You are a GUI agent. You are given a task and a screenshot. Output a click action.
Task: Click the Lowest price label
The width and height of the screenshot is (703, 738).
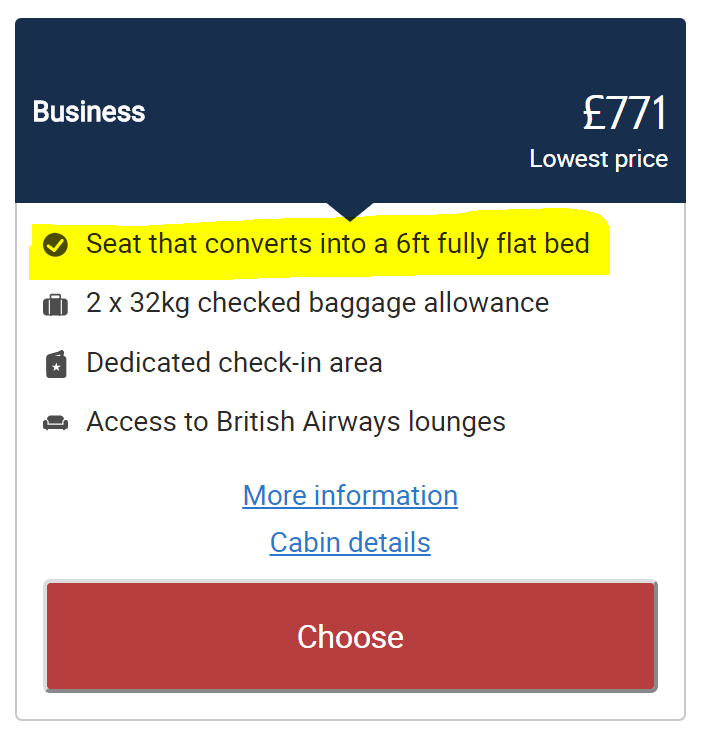(x=598, y=159)
